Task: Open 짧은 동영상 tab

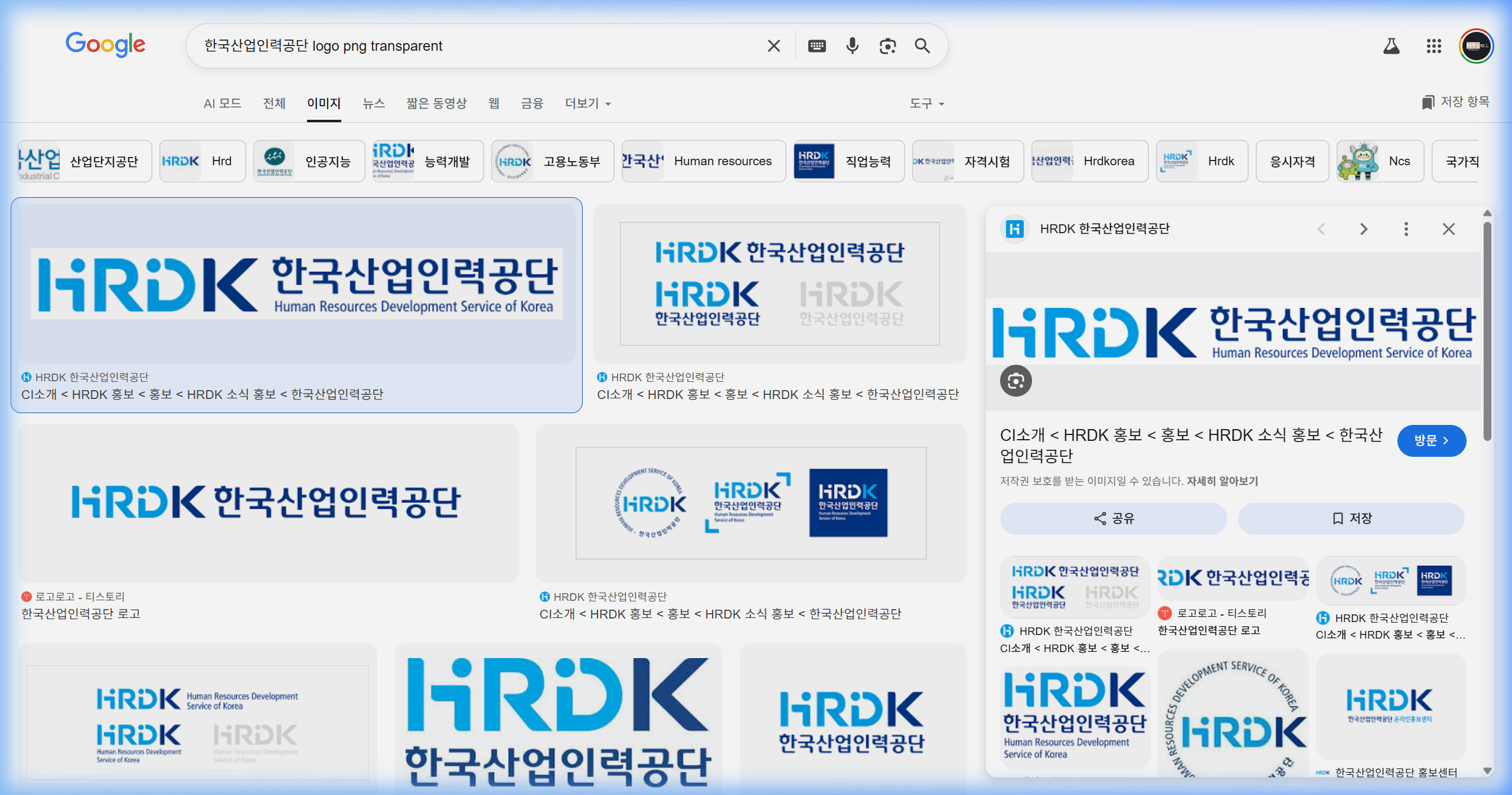Action: tap(437, 103)
